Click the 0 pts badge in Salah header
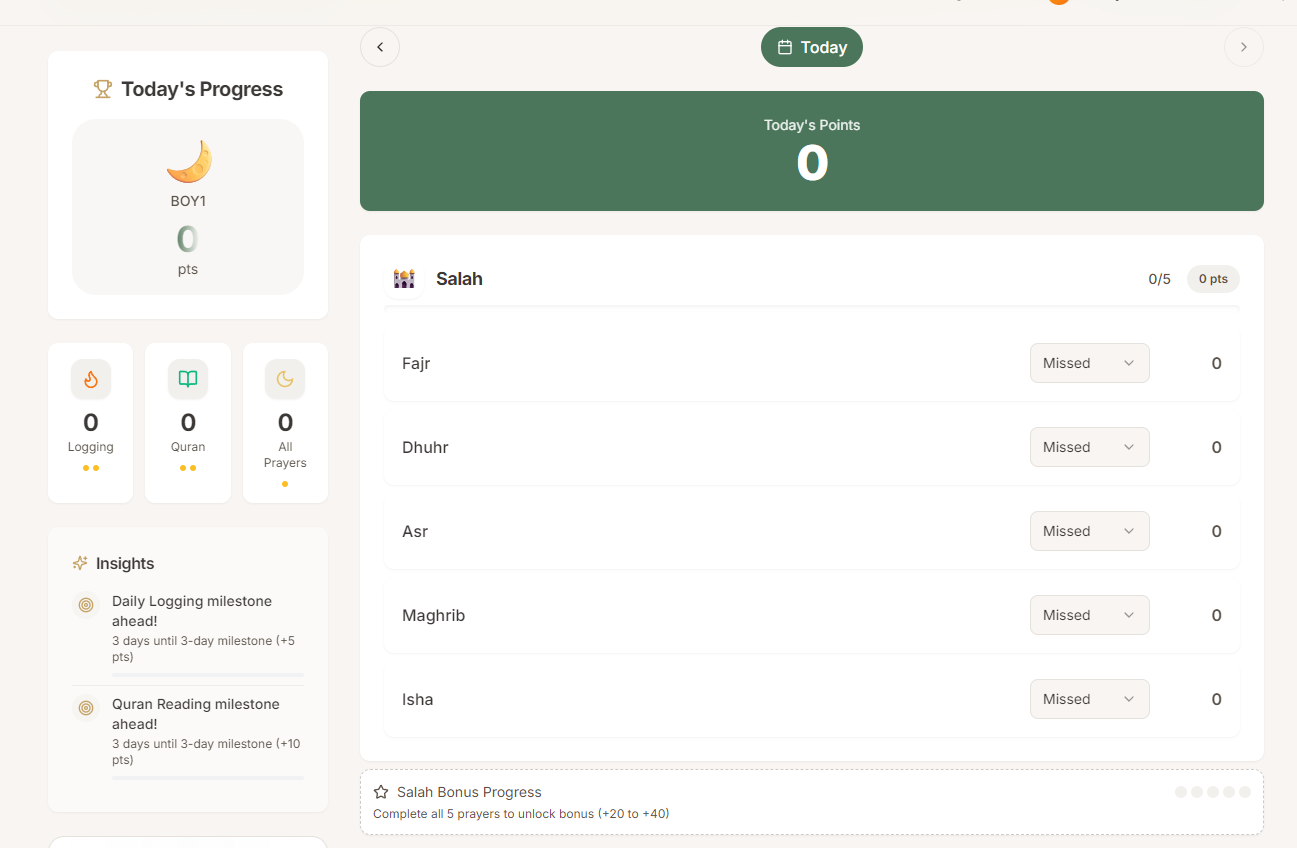 tap(1213, 279)
